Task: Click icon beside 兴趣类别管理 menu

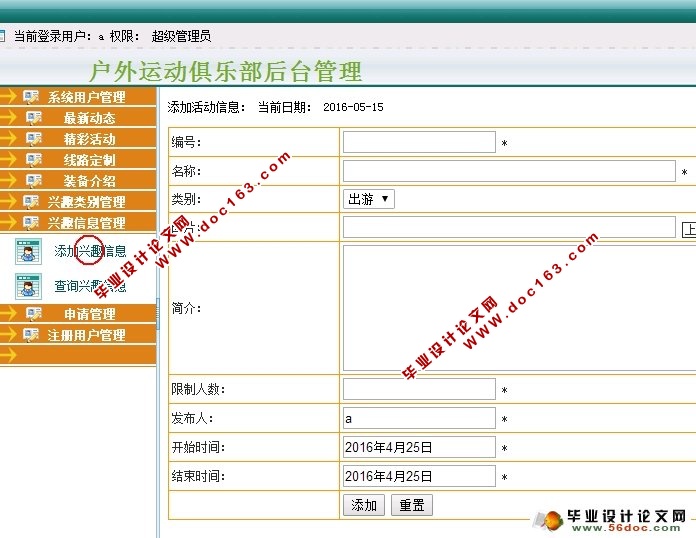Action: tap(31, 202)
